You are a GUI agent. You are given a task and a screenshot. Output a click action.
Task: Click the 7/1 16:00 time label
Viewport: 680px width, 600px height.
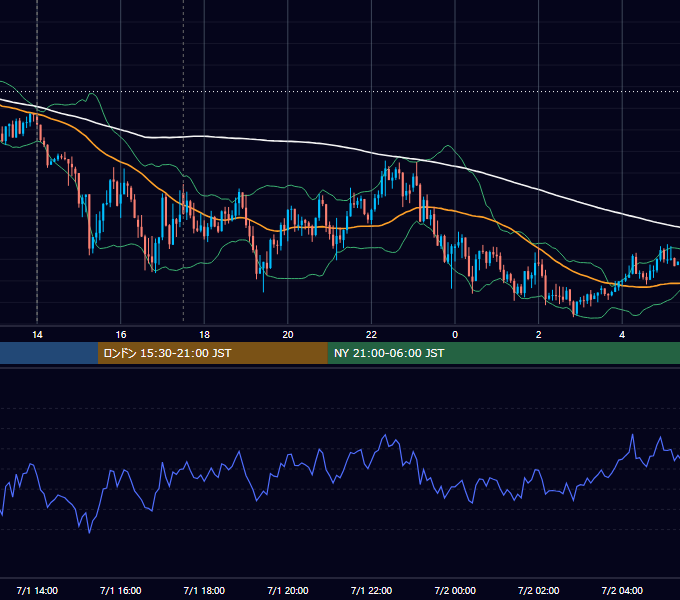click(x=121, y=590)
